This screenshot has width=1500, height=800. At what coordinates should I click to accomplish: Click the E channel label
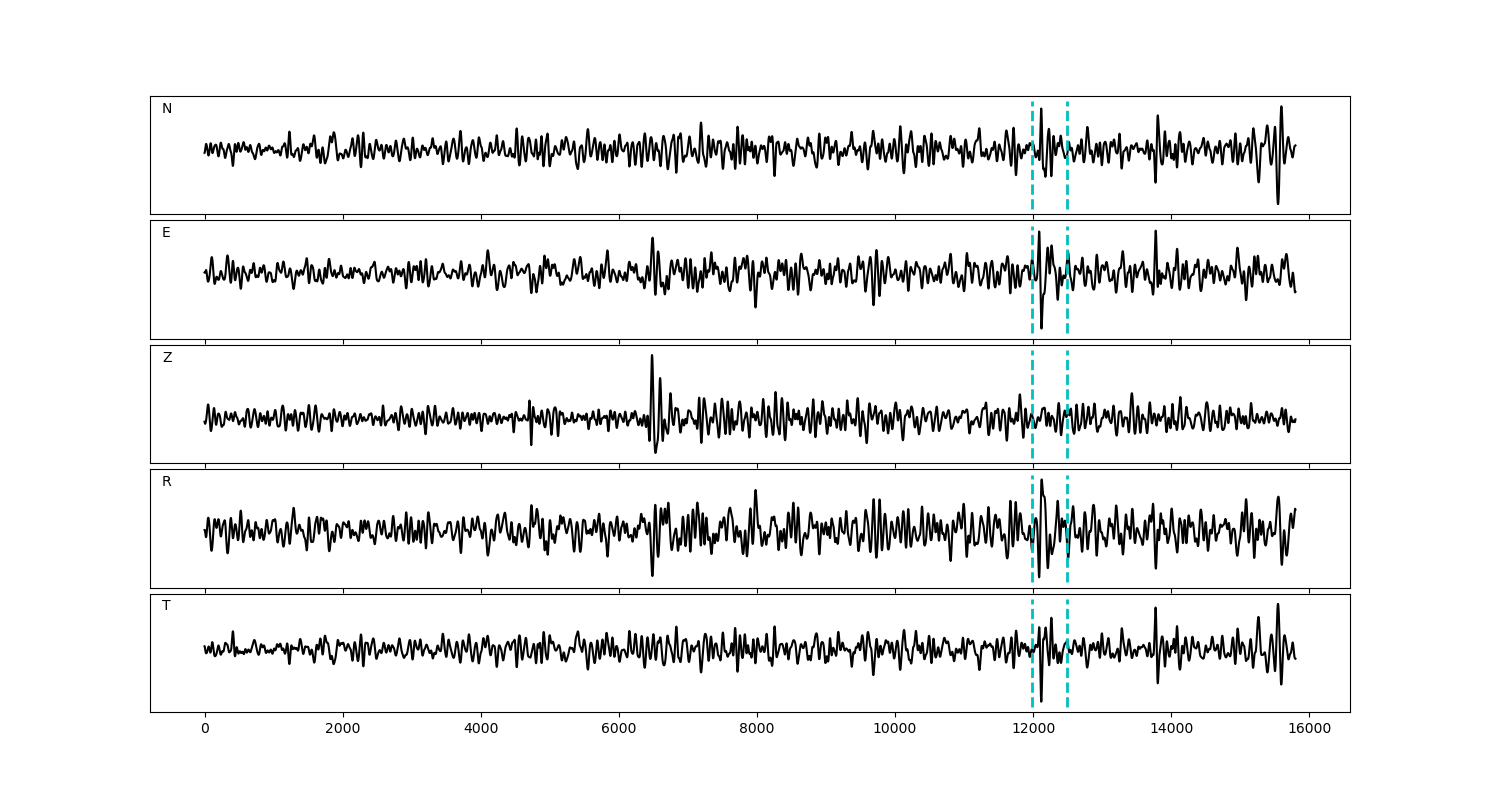pos(166,233)
